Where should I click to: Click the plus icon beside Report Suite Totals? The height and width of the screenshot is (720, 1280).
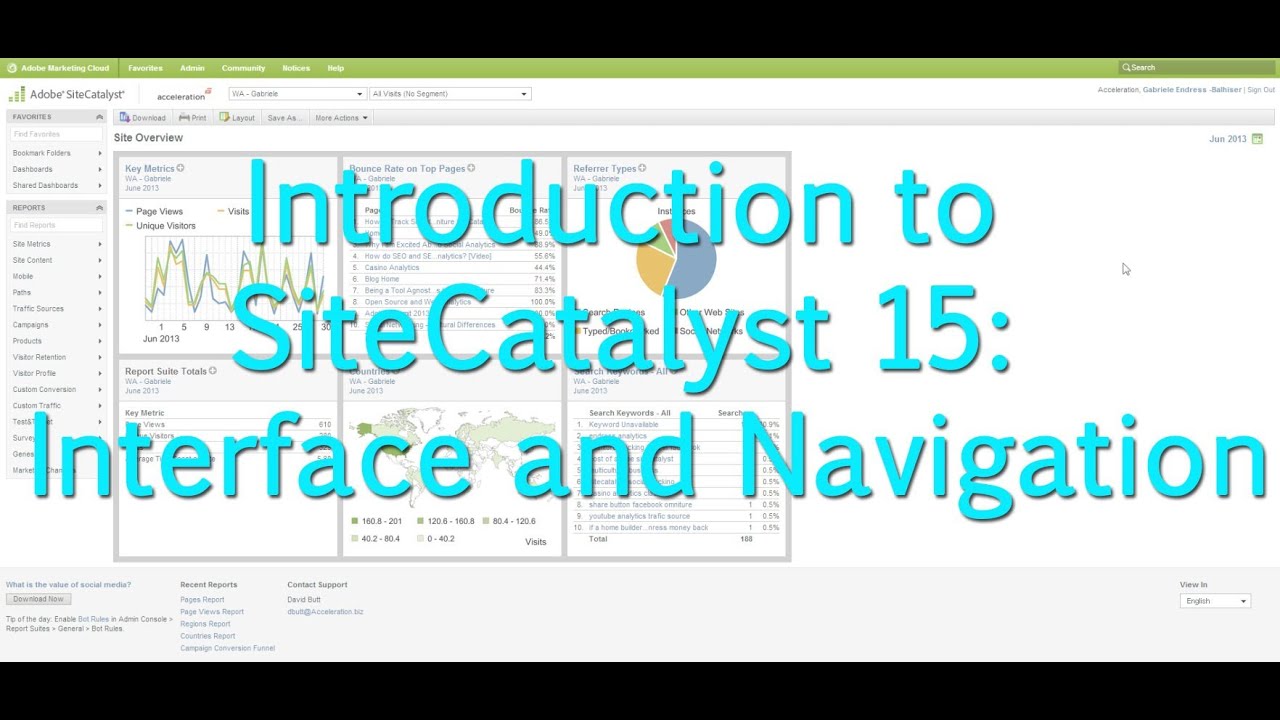[213, 370]
